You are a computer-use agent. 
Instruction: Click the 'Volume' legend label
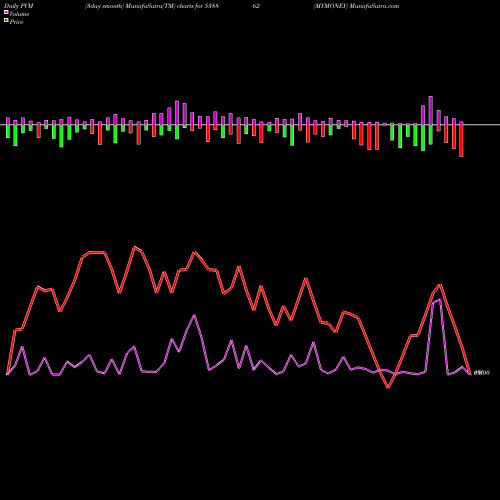point(19,14)
